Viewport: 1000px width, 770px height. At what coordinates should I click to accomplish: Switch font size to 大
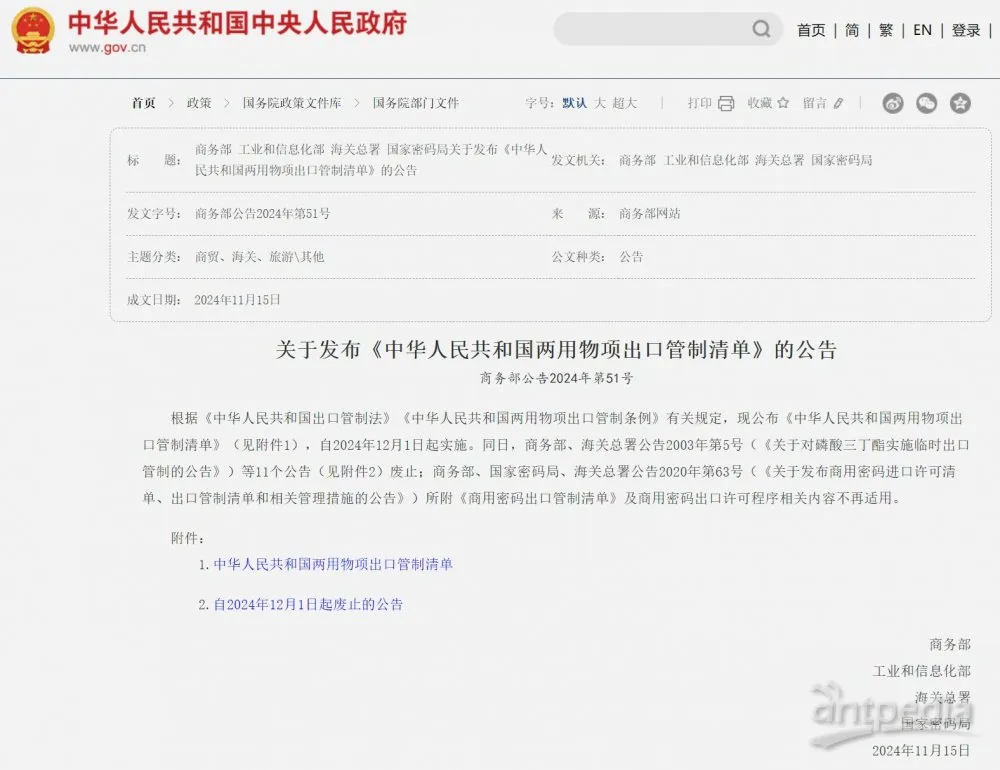(x=601, y=103)
